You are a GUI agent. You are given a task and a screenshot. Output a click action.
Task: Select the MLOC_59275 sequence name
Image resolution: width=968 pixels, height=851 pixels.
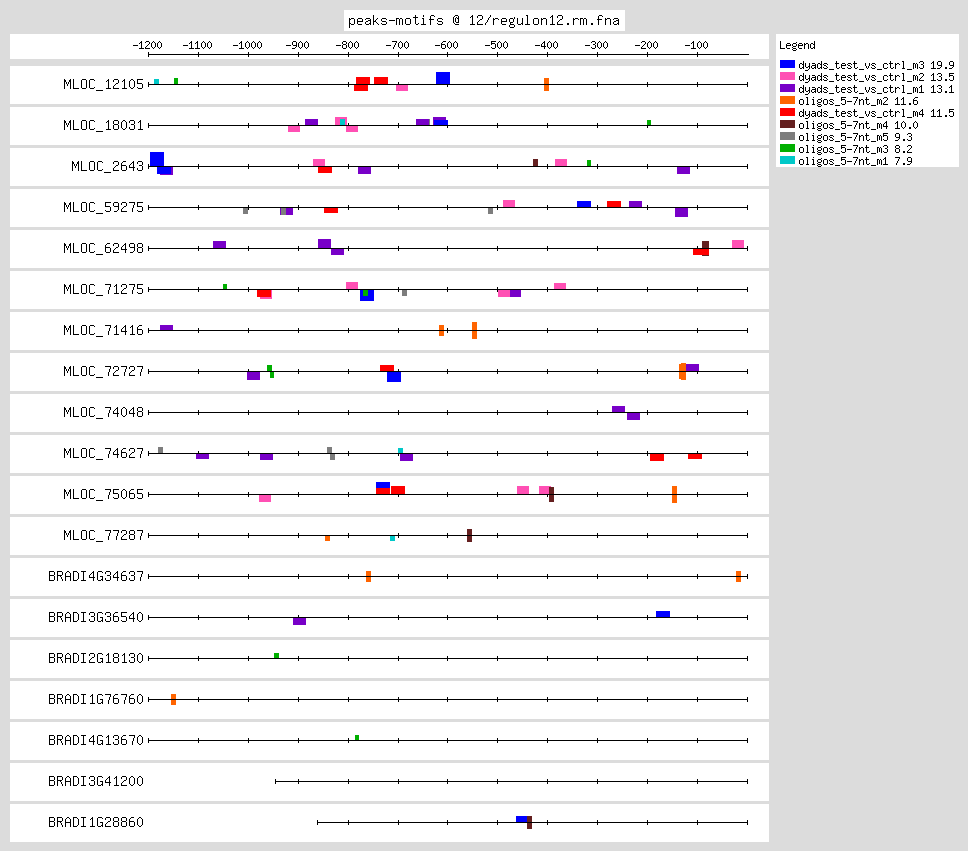click(x=103, y=207)
